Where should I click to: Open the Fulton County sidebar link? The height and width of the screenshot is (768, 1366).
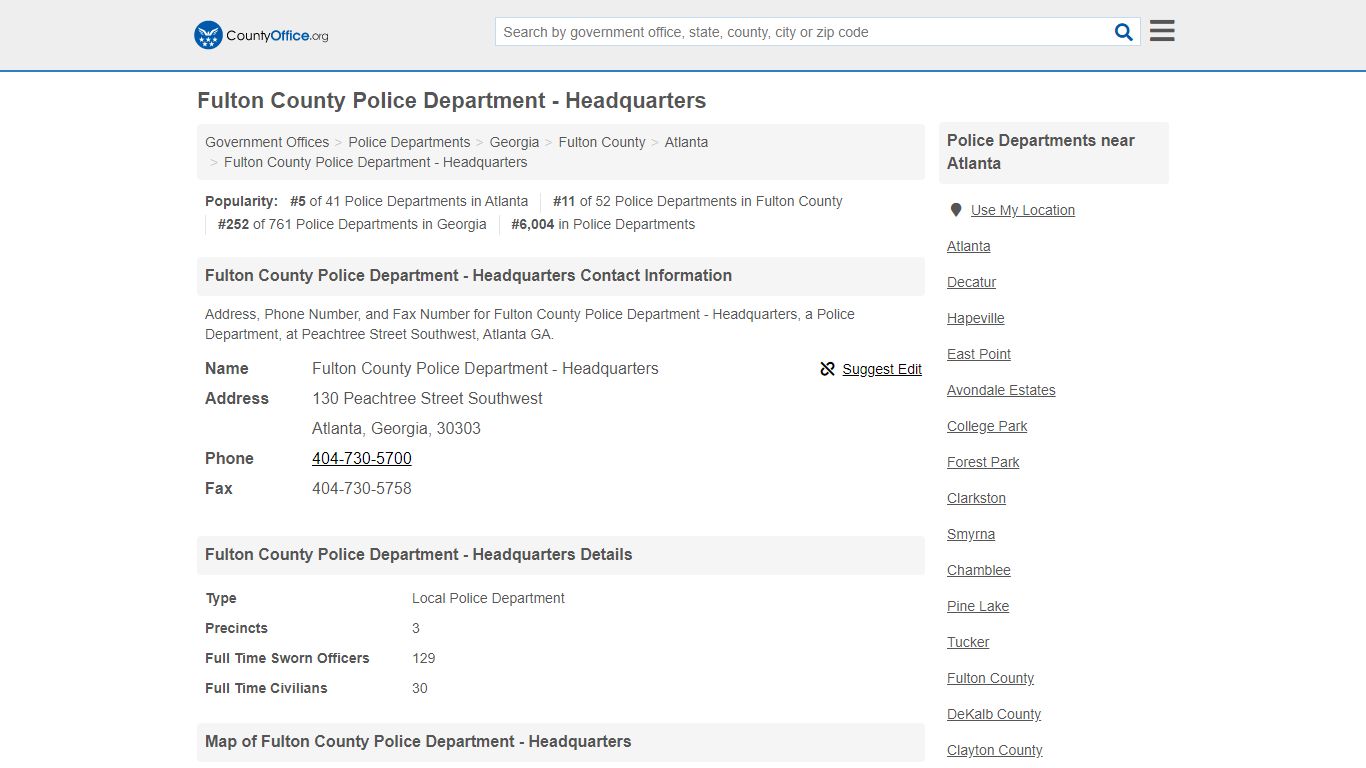click(x=990, y=678)
